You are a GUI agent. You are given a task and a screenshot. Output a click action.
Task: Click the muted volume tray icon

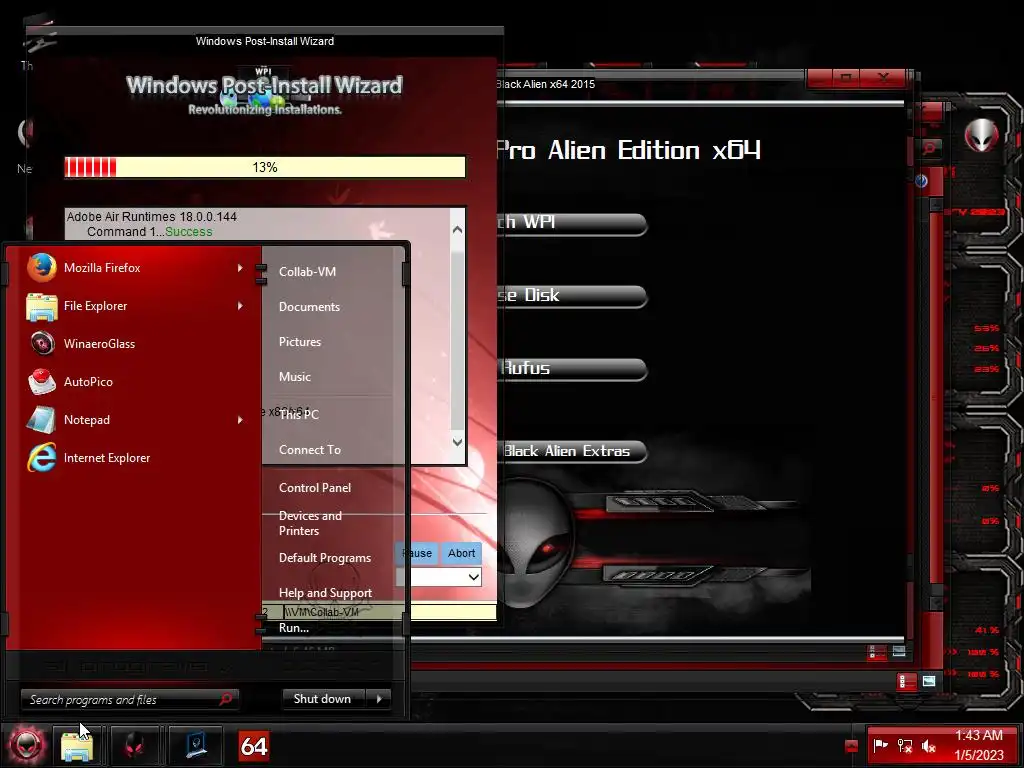929,745
